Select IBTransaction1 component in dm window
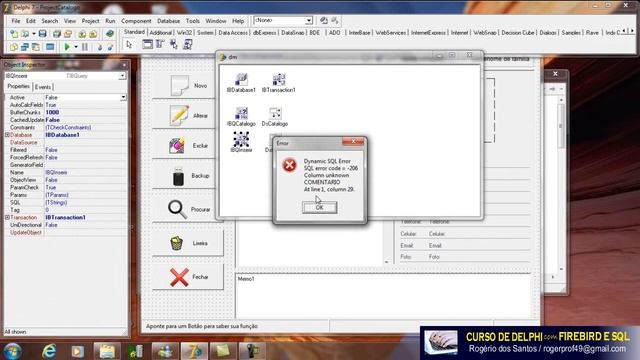This screenshot has height=360, width=640. pyautogui.click(x=279, y=82)
